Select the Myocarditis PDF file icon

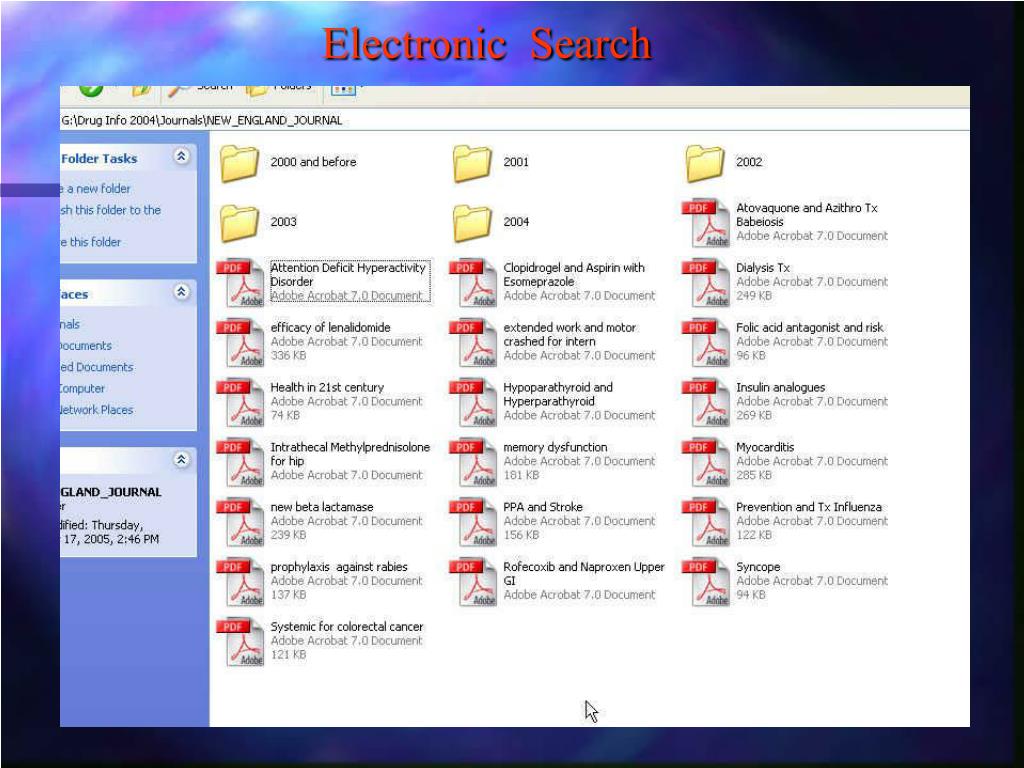click(706, 463)
